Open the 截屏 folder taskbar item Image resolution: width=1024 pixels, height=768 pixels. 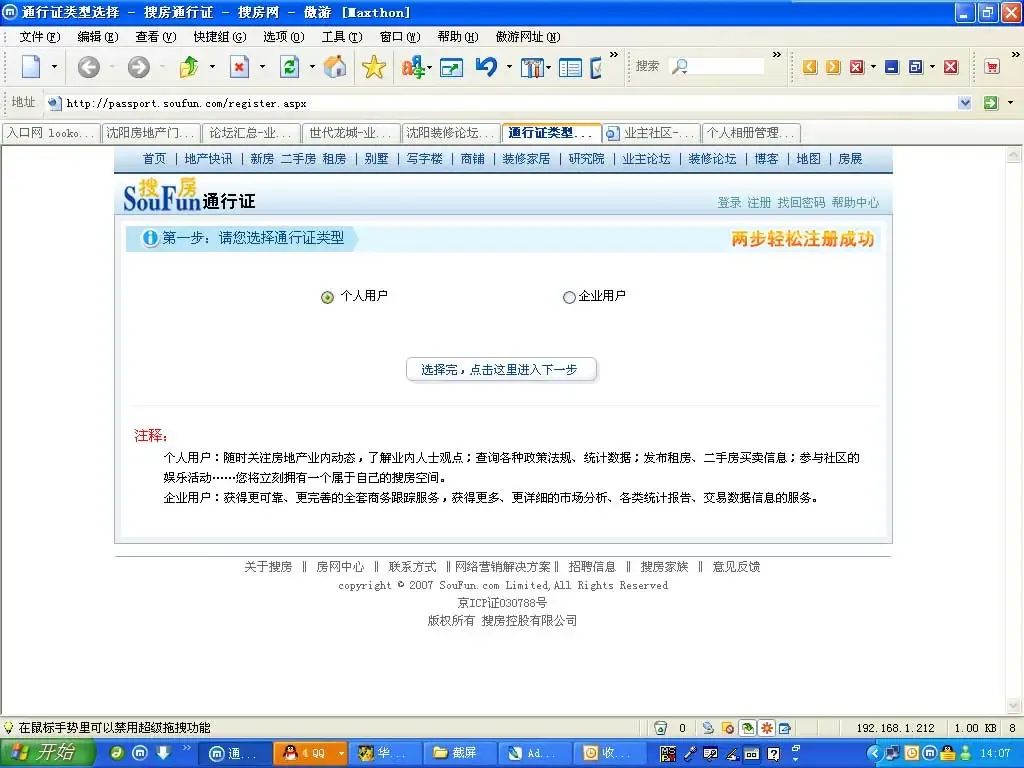tap(458, 753)
